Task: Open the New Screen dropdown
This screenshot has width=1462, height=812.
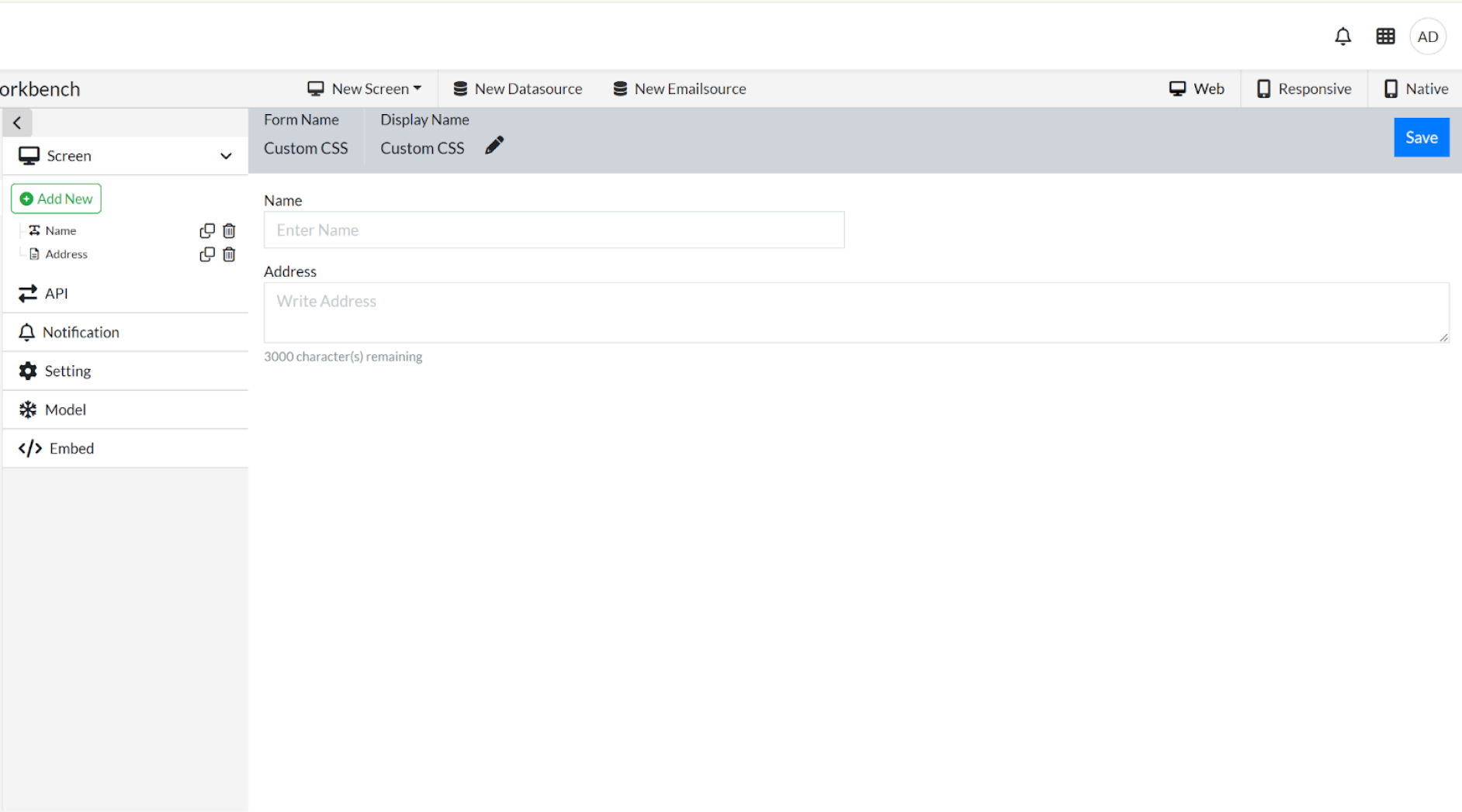Action: point(365,89)
